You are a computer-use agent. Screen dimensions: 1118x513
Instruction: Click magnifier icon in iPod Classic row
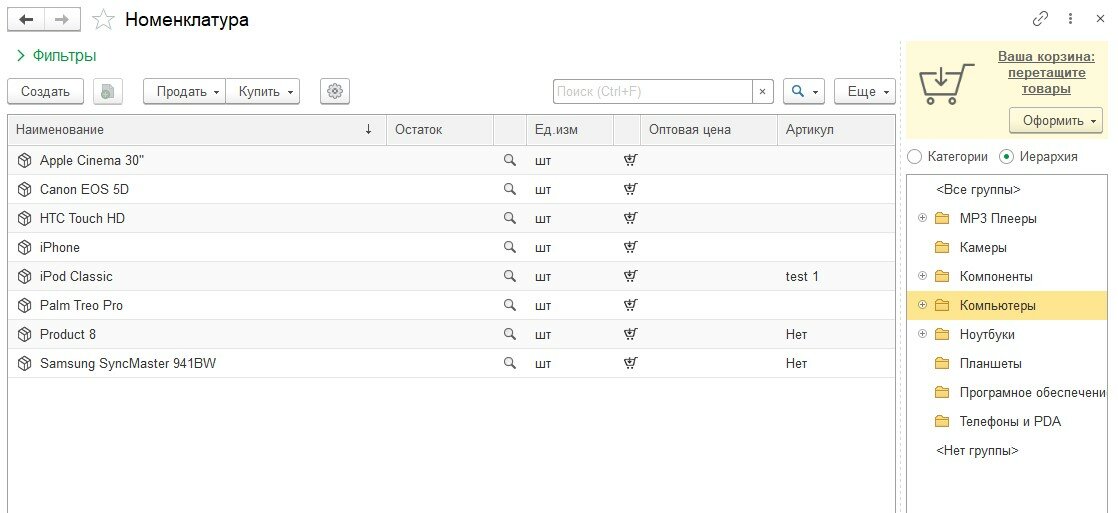pyautogui.click(x=509, y=275)
